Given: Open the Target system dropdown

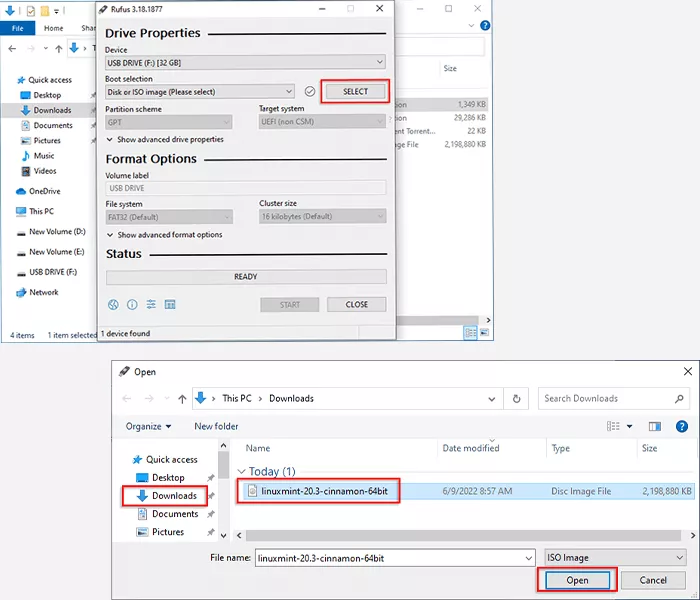Looking at the screenshot, I should pos(322,121).
